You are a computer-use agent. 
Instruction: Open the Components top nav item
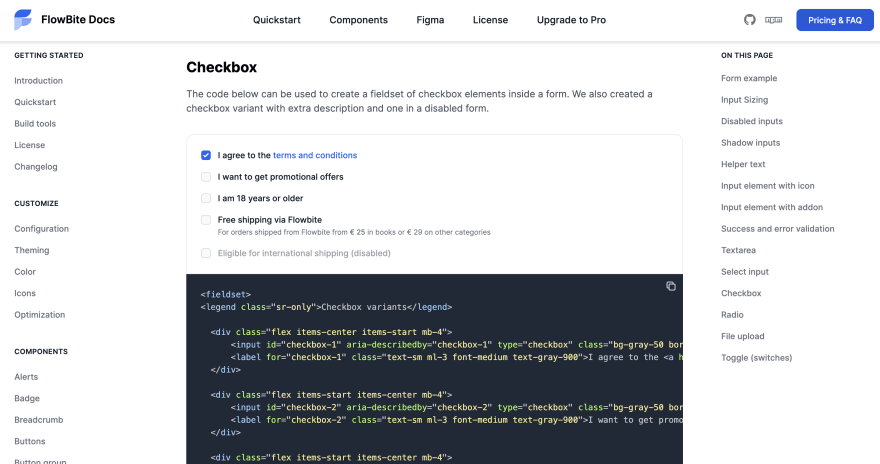click(x=359, y=20)
